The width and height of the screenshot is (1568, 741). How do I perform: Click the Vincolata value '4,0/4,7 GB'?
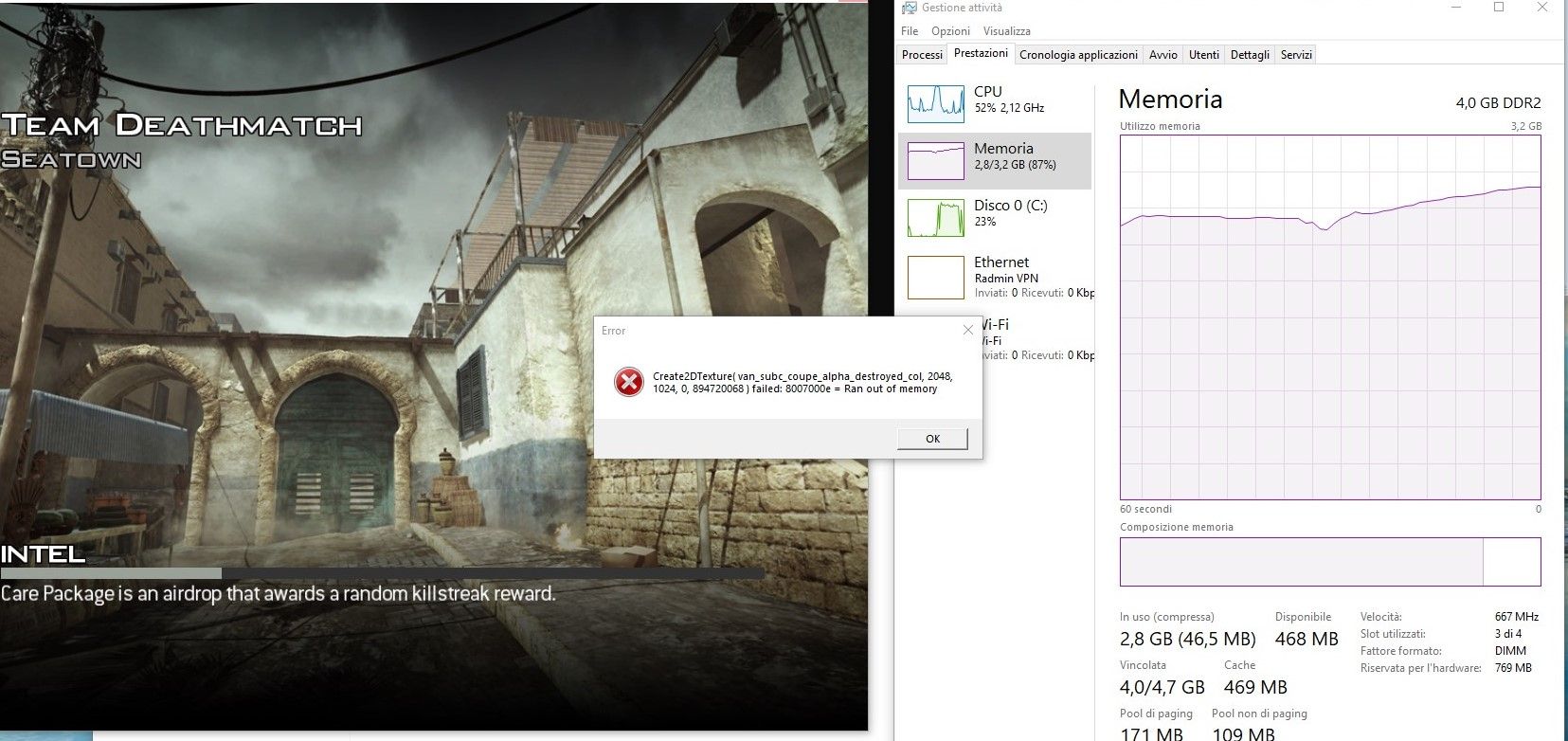[1162, 687]
